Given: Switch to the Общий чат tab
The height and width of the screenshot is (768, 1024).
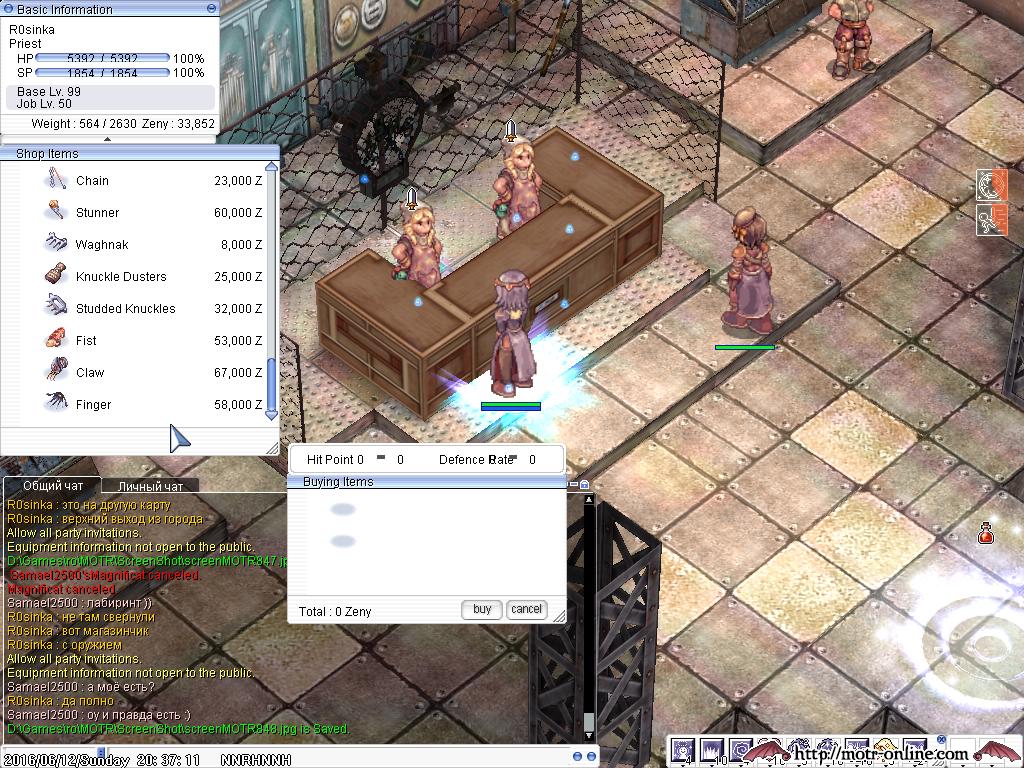Looking at the screenshot, I should coord(53,485).
